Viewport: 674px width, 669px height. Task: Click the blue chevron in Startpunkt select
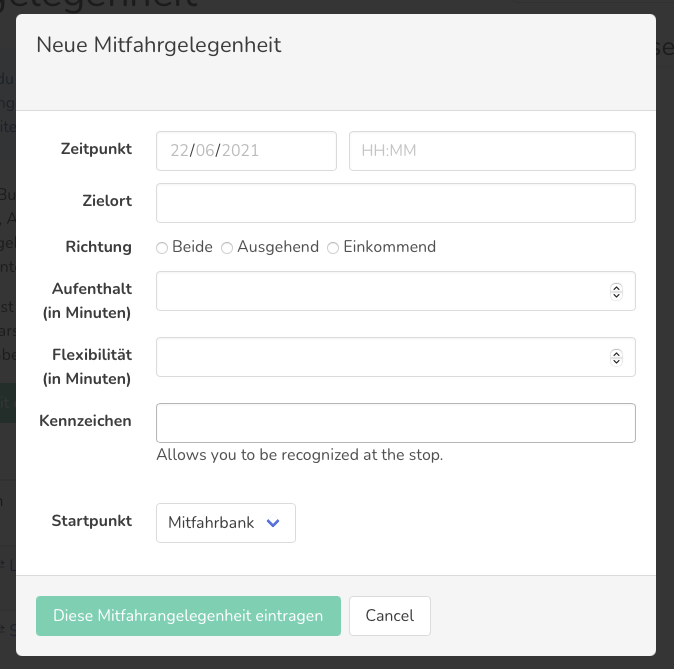[x=273, y=523]
